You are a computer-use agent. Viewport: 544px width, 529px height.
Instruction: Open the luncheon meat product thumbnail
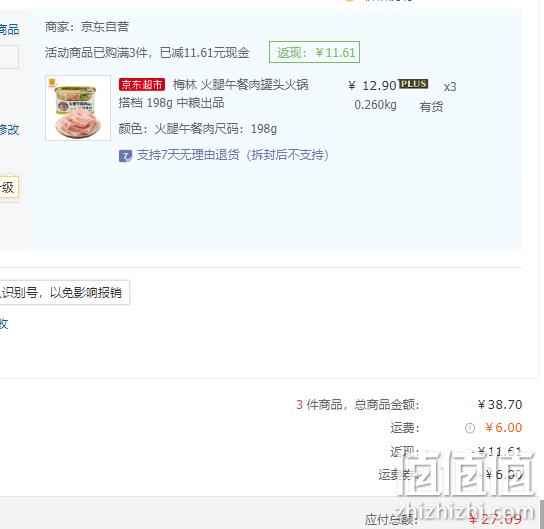(x=78, y=108)
